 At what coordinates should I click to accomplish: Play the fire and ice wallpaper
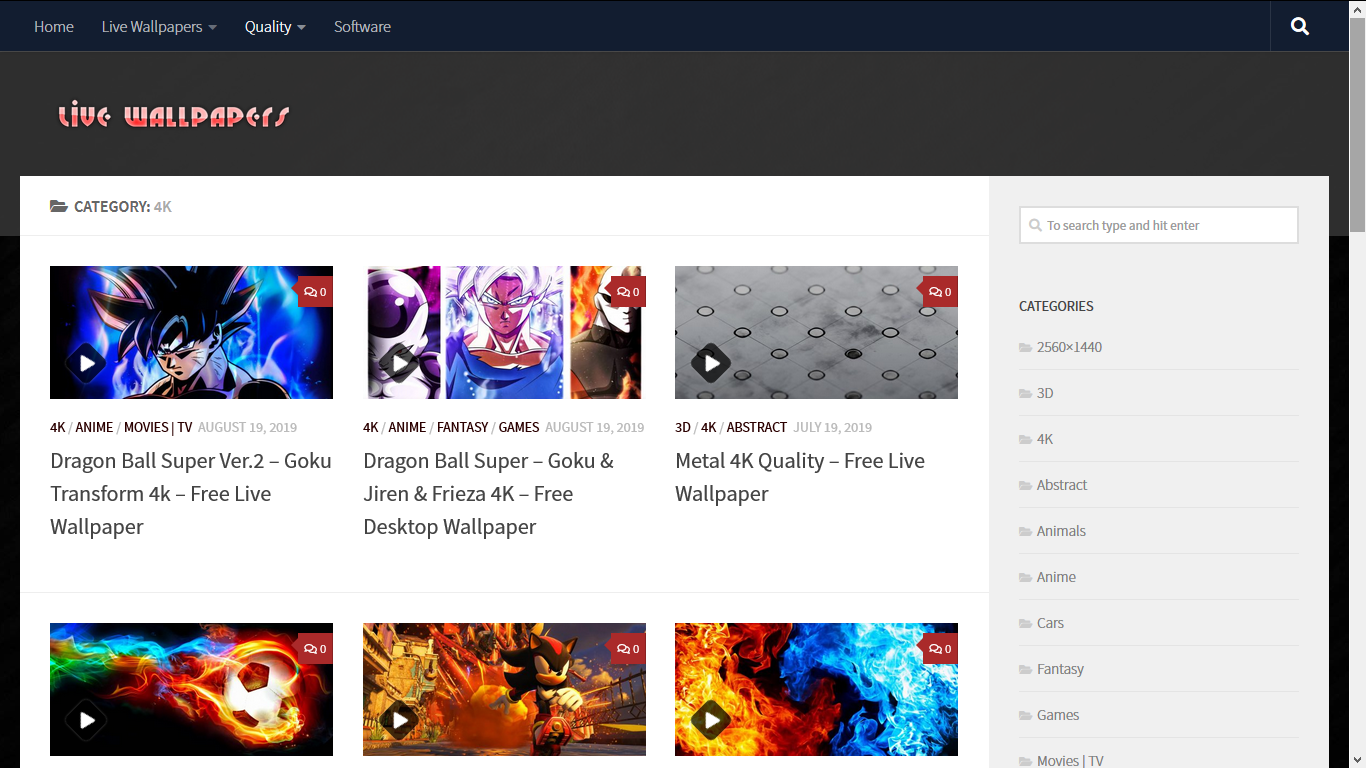tap(711, 720)
